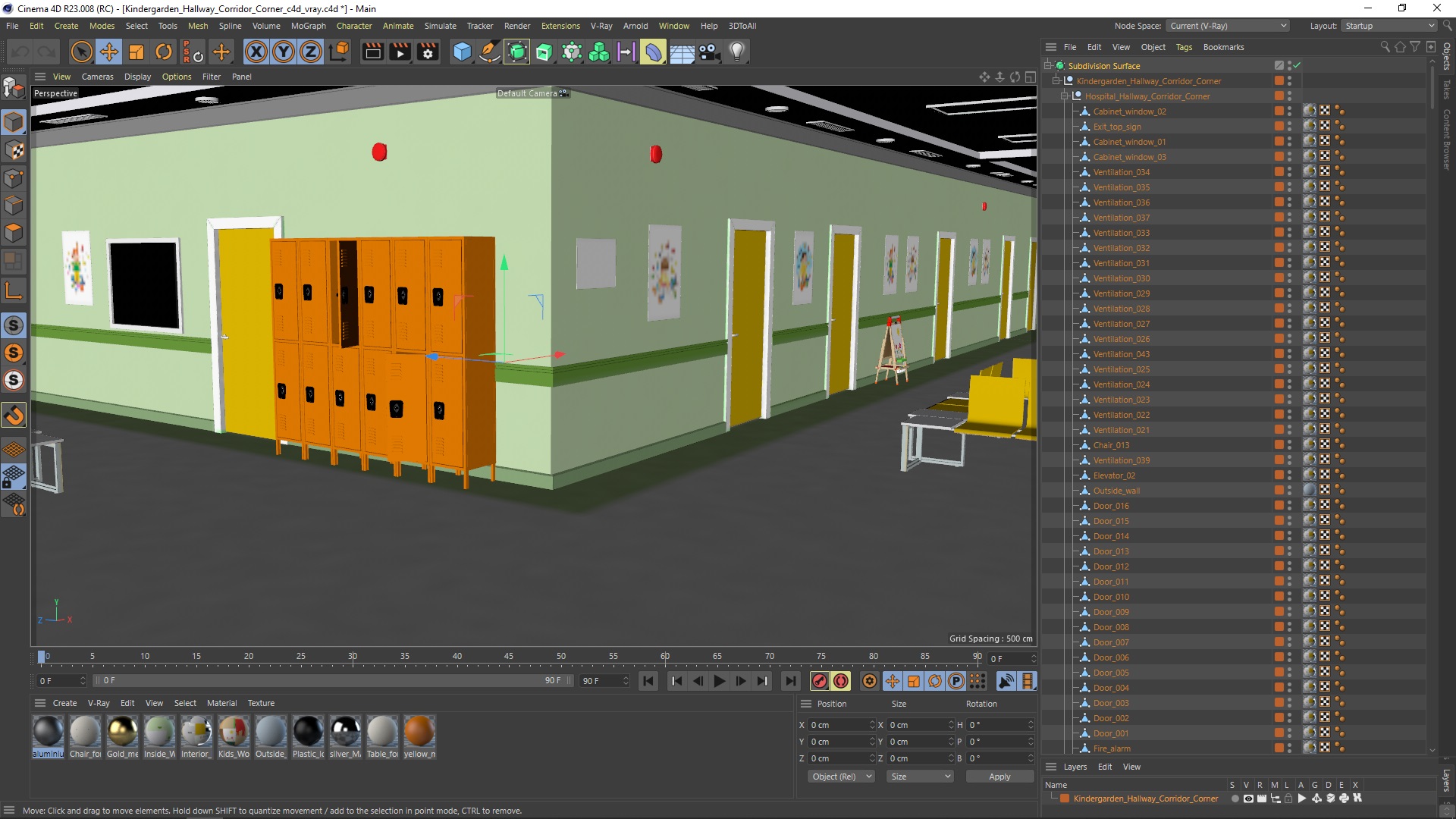Viewport: 1456px width, 819px height.
Task: Select the Scale tool in toolbar
Action: point(137,51)
